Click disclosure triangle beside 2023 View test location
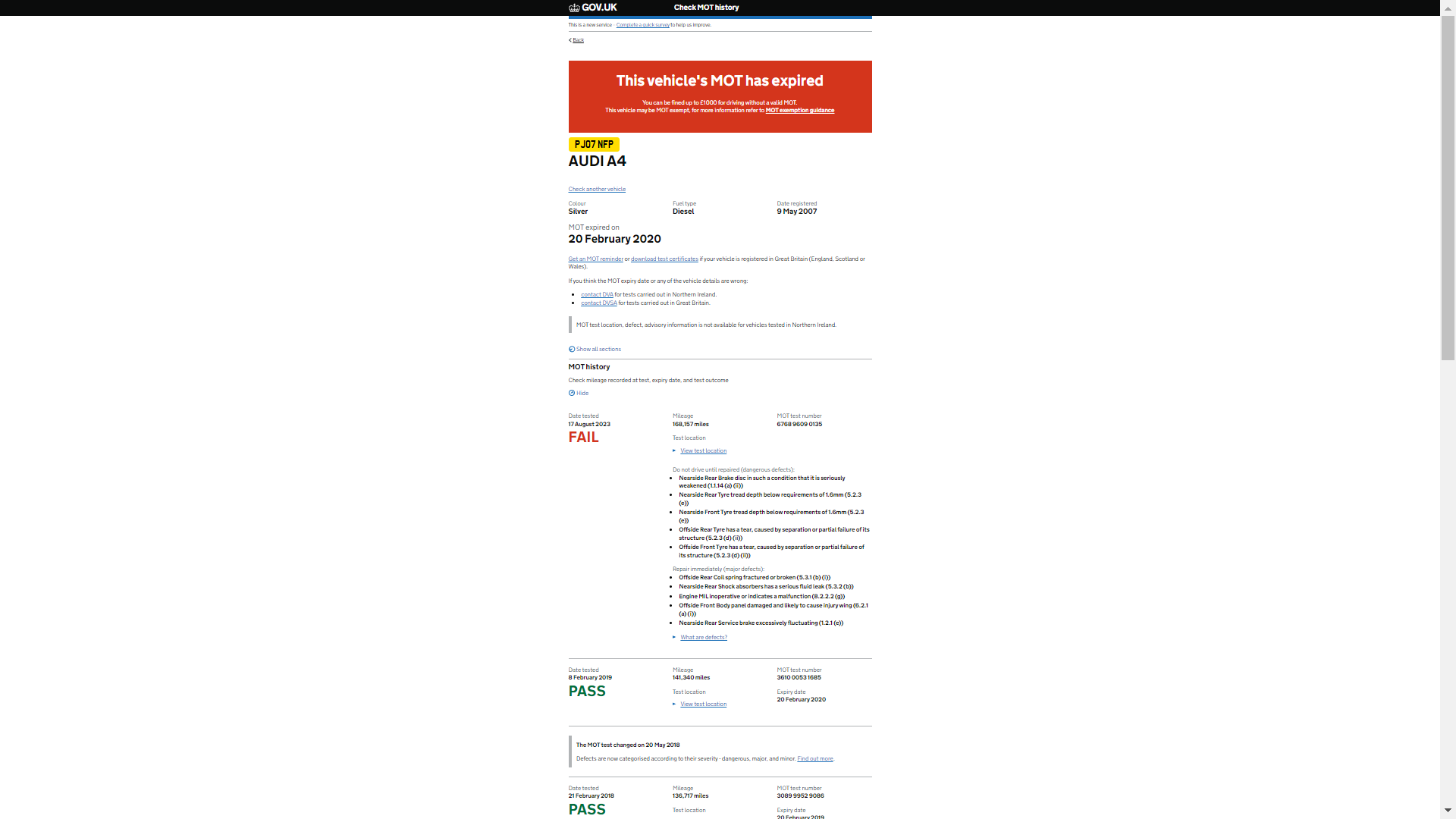 click(674, 451)
